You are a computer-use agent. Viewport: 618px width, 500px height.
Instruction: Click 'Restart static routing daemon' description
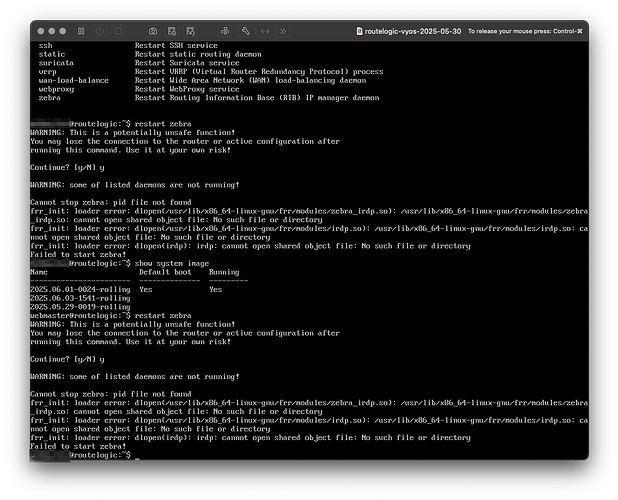(198, 54)
